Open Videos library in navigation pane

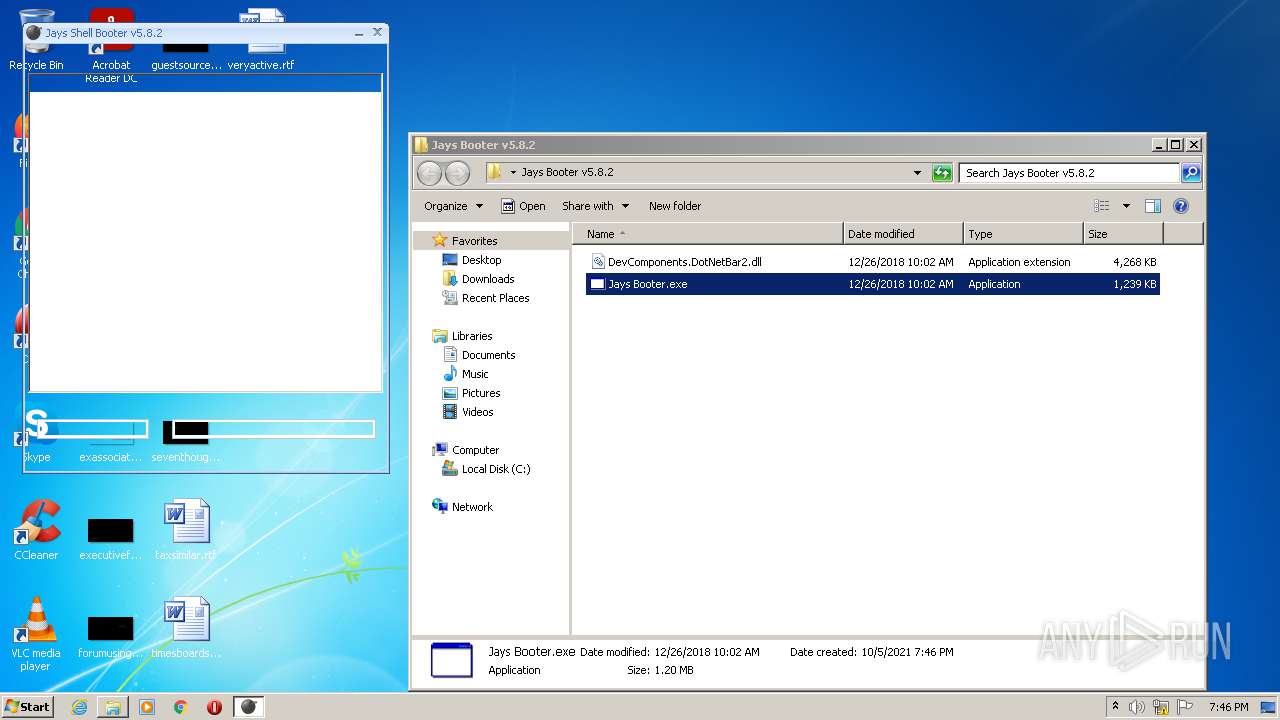click(x=477, y=412)
